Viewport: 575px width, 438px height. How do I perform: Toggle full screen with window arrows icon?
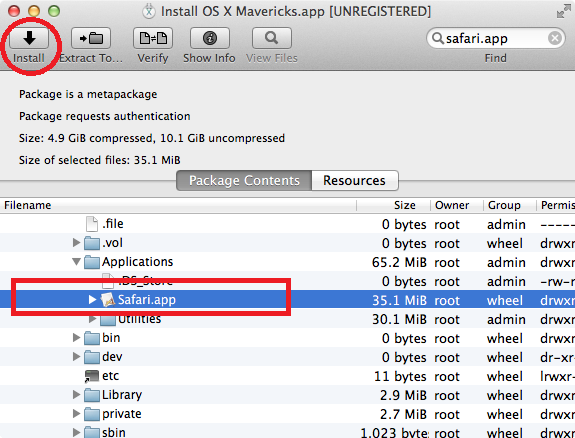click(x=564, y=11)
